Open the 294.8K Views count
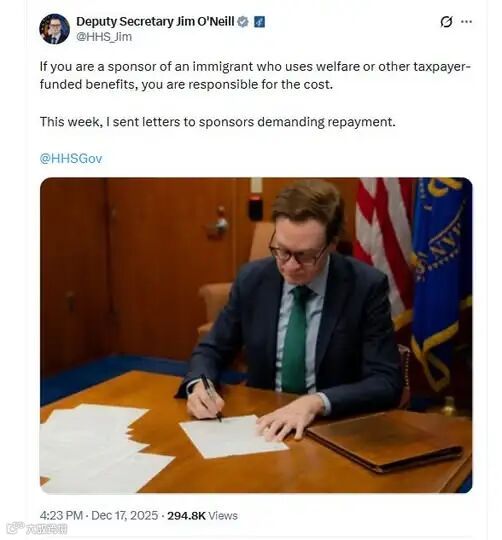Screen dimensions: 502x540 pos(202,516)
